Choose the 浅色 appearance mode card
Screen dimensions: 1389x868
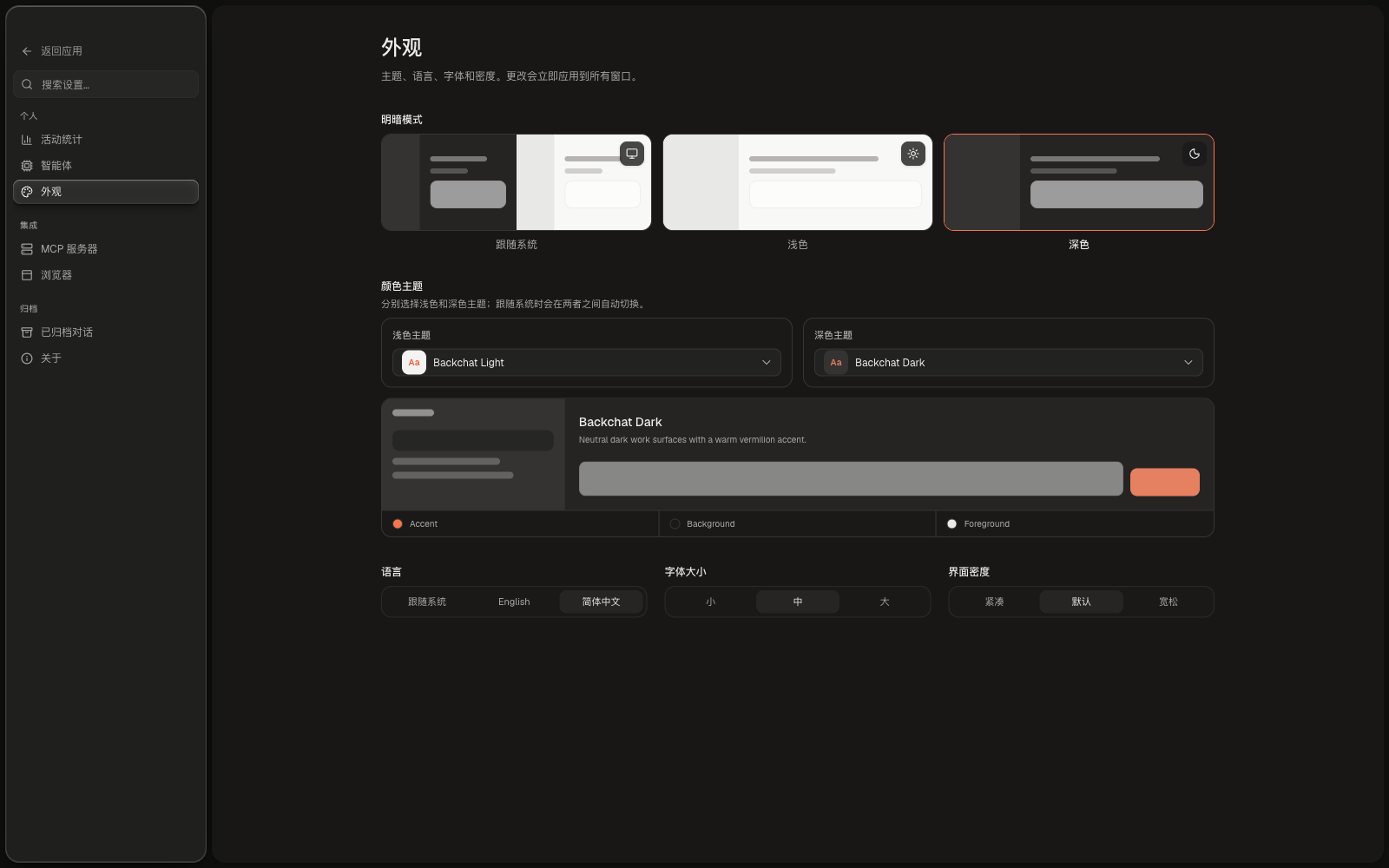[798, 182]
